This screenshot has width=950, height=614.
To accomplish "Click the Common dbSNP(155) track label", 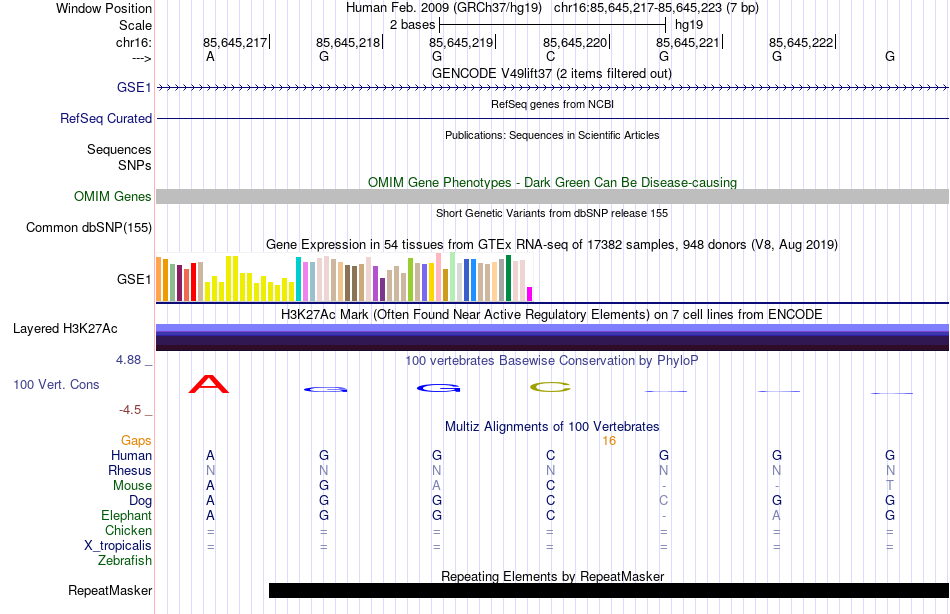I will pos(88,227).
